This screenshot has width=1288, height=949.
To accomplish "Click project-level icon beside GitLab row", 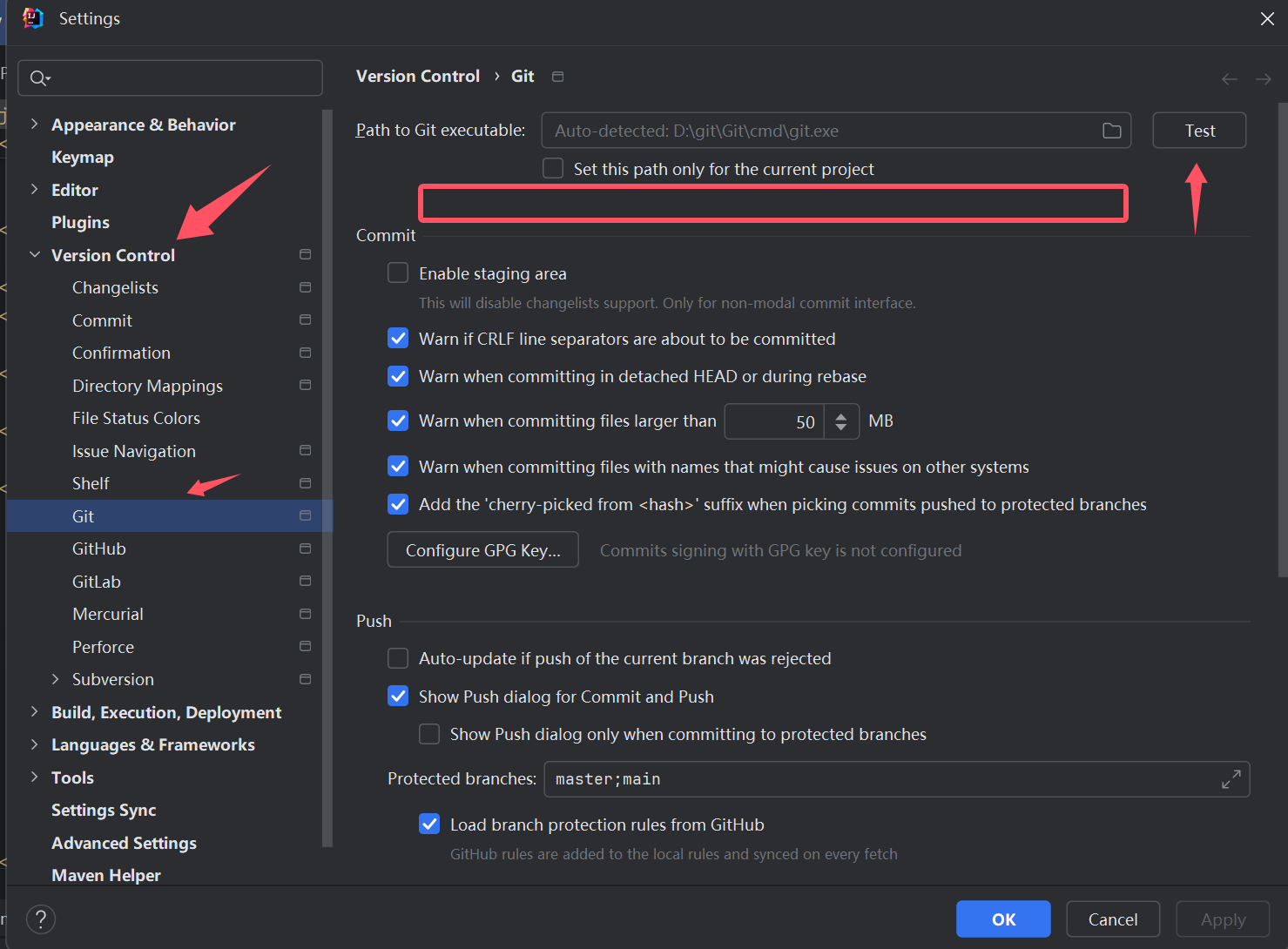I will (x=305, y=581).
